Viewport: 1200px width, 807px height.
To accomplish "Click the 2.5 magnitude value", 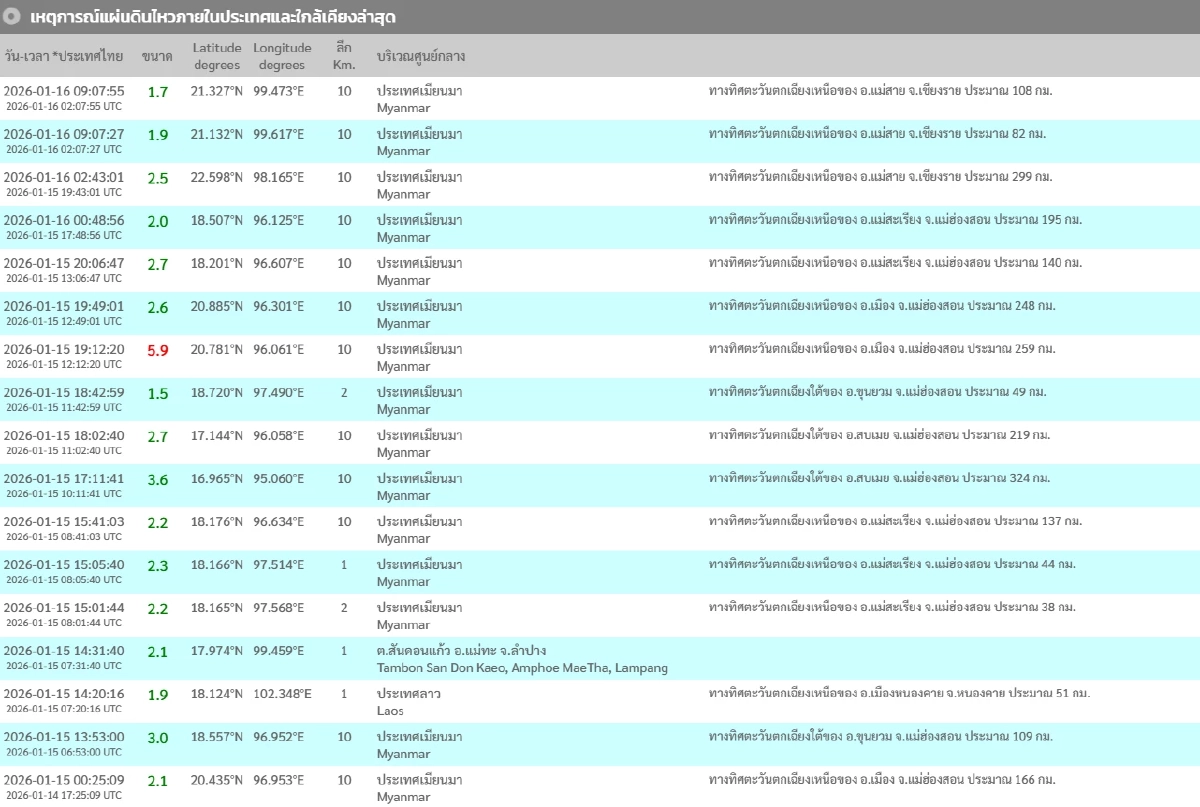I will [x=158, y=178].
